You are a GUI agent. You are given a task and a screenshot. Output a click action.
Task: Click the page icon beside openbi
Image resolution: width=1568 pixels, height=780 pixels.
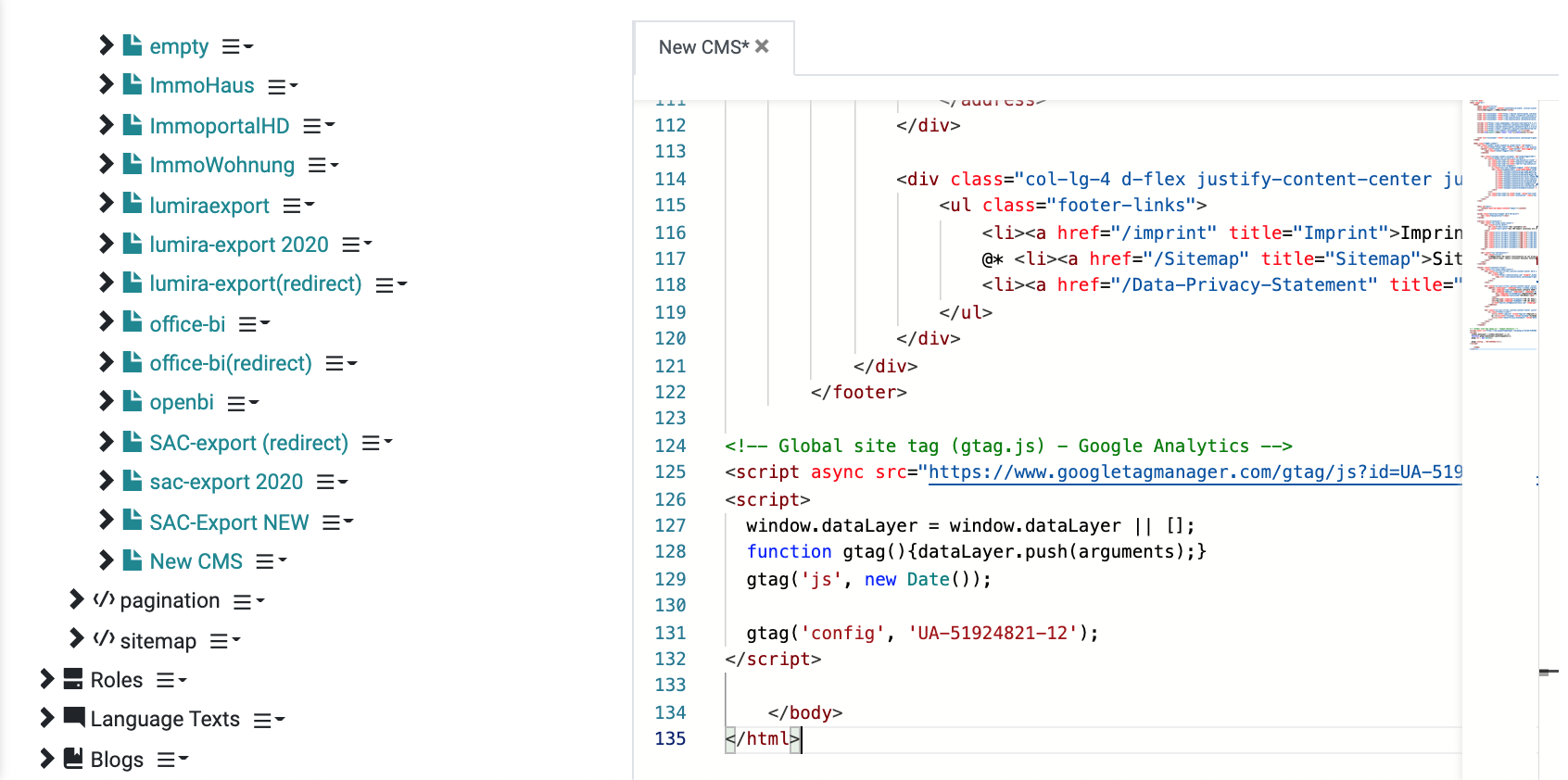click(133, 400)
